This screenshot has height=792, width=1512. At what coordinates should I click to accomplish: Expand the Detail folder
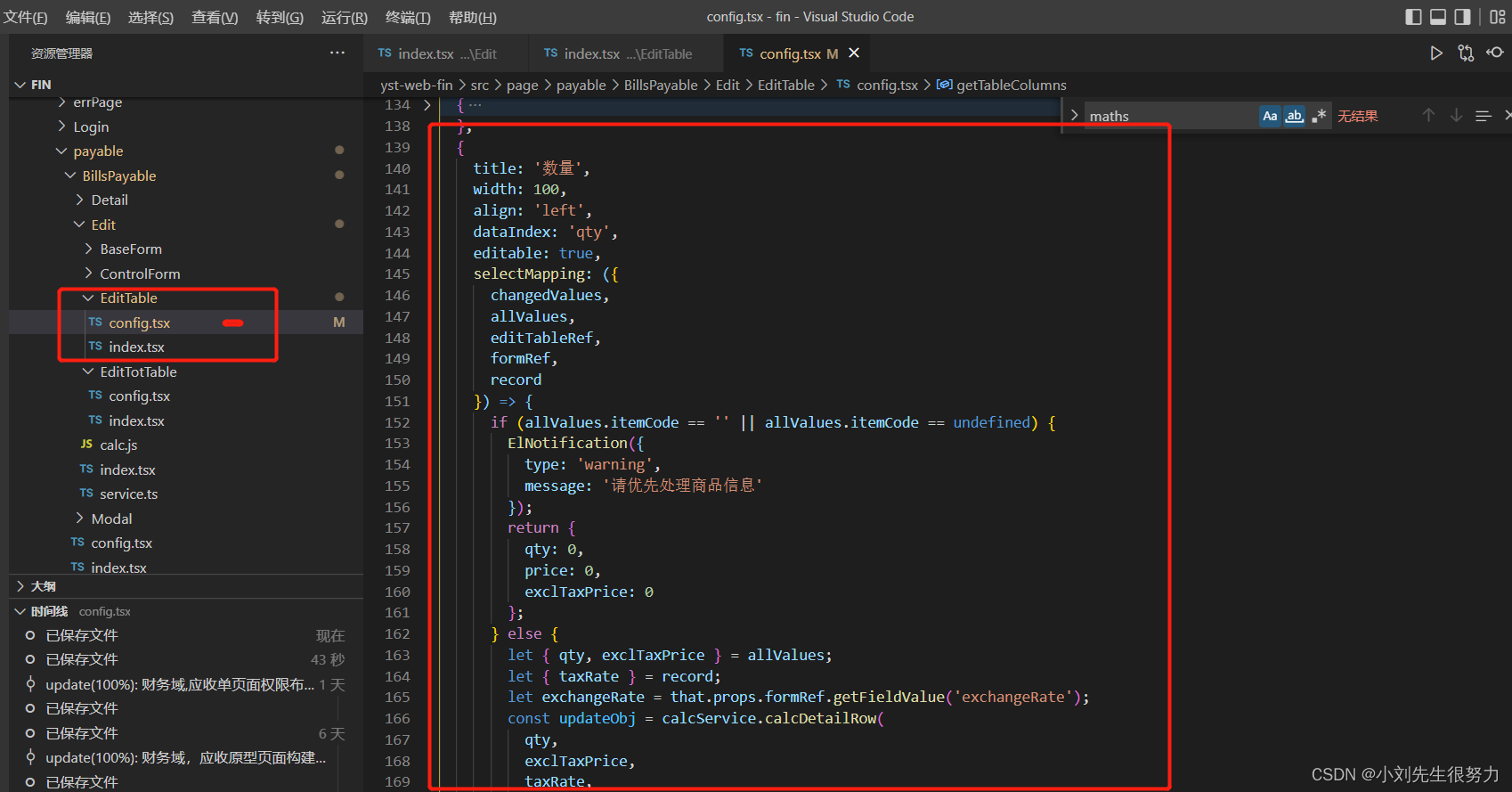coord(79,200)
